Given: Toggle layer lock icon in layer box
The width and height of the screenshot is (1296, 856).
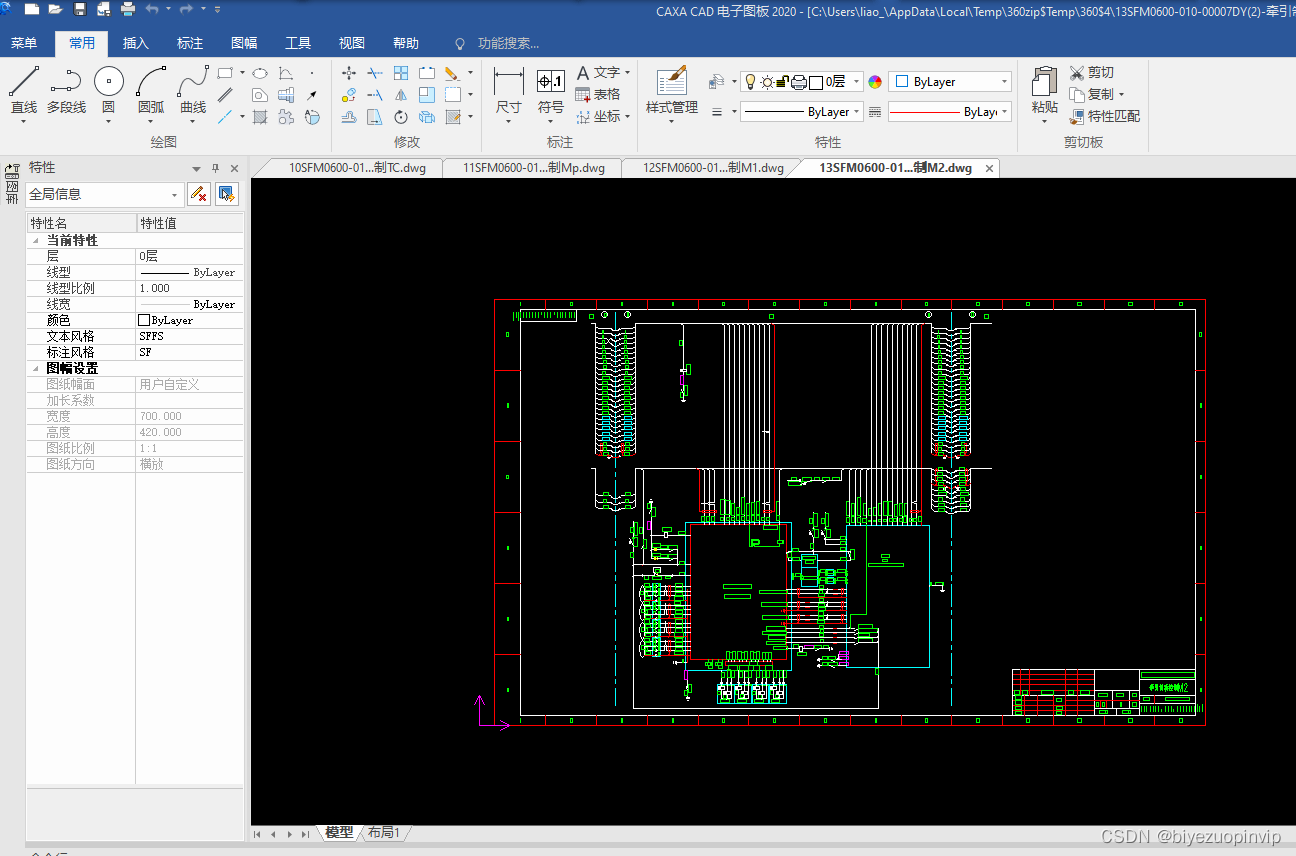Looking at the screenshot, I should tap(783, 82).
